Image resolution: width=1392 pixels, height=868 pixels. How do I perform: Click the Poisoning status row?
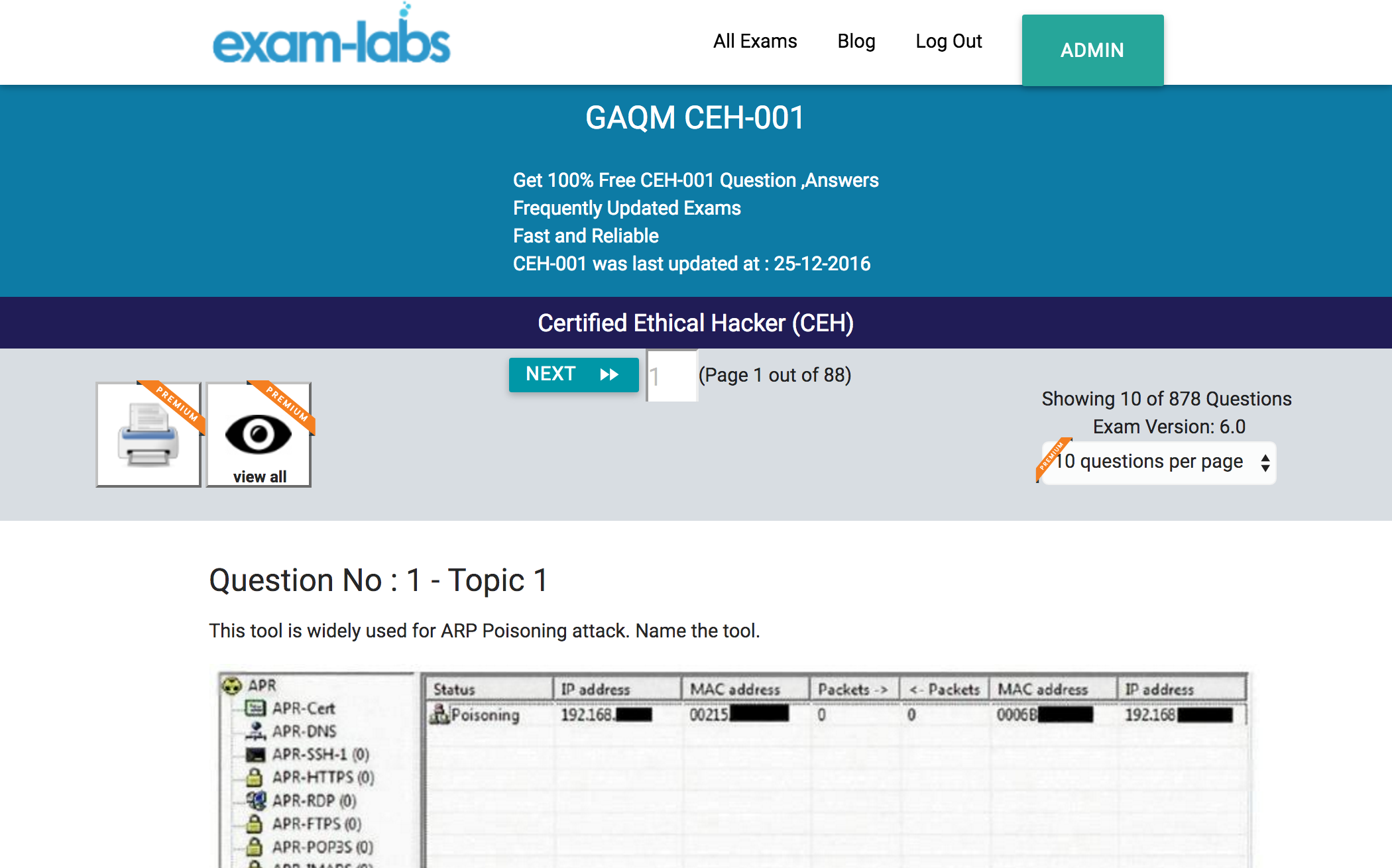[484, 715]
